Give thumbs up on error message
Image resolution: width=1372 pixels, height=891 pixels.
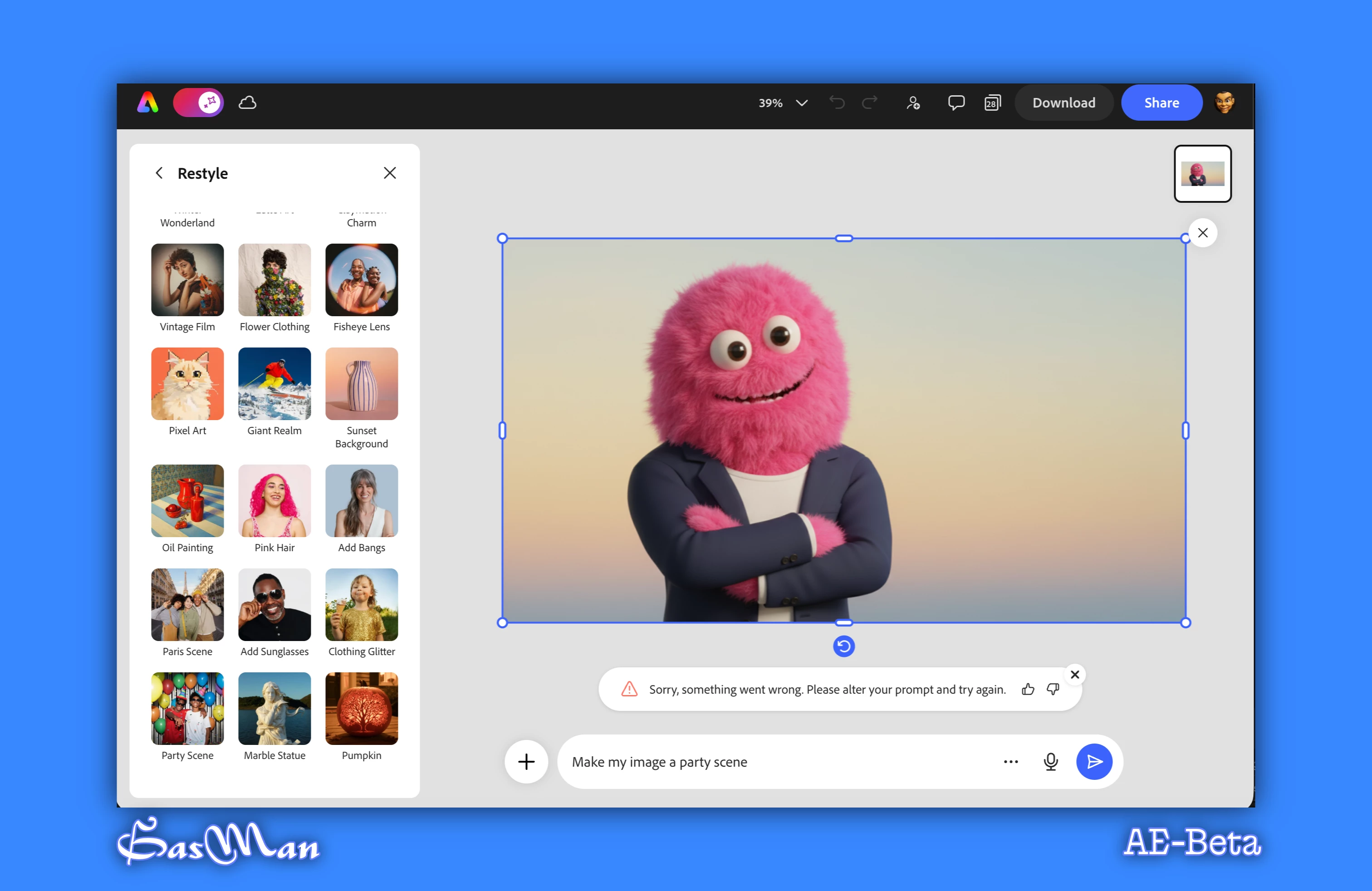pyautogui.click(x=1028, y=689)
